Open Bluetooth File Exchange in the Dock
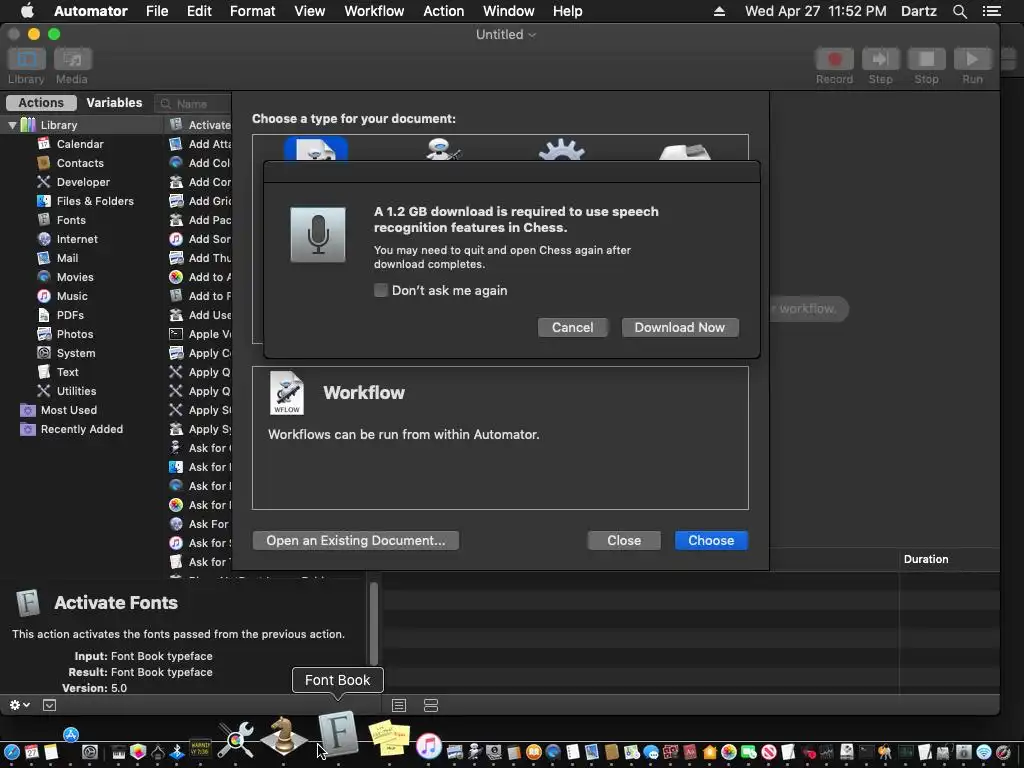 click(177, 752)
